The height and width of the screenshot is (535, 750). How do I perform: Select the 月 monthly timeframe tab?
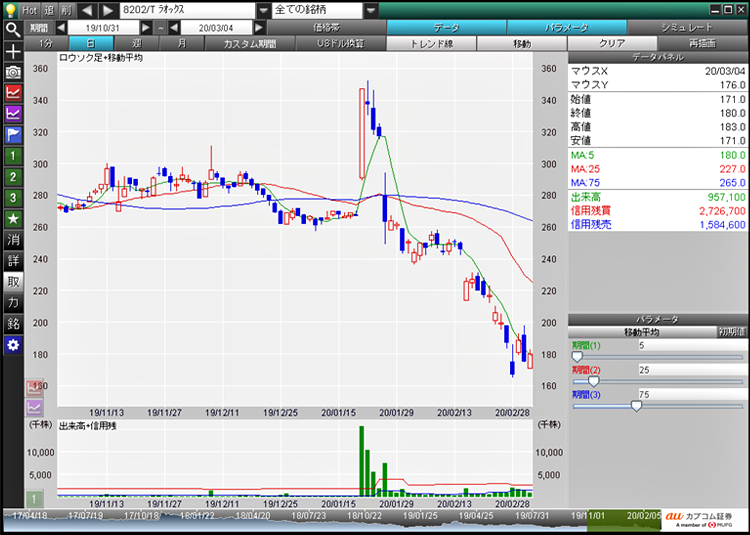pos(181,44)
